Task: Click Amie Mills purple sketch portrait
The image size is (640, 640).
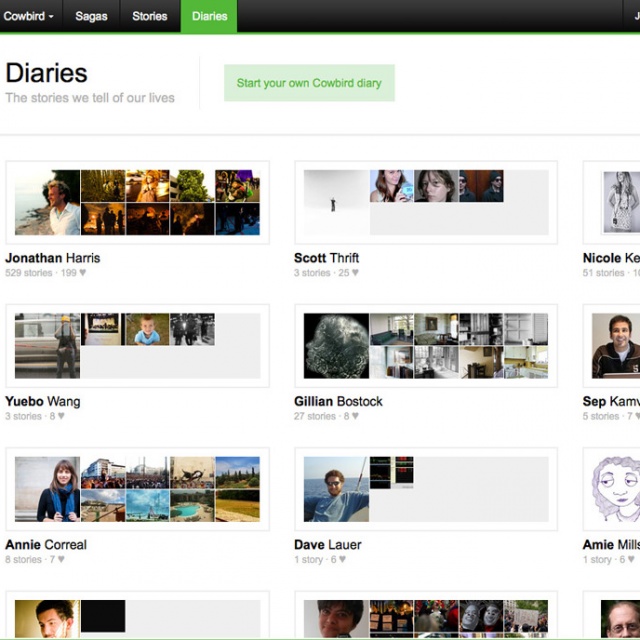Action: 616,489
